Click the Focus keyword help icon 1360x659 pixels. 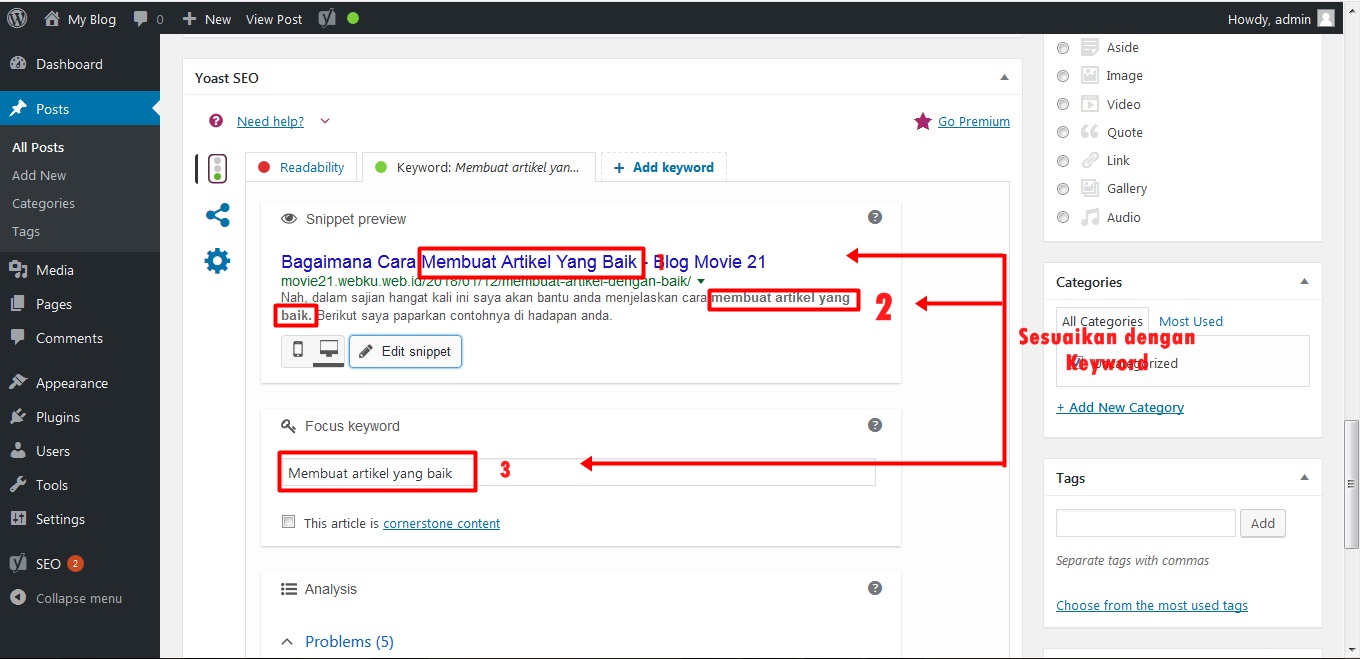click(x=875, y=425)
